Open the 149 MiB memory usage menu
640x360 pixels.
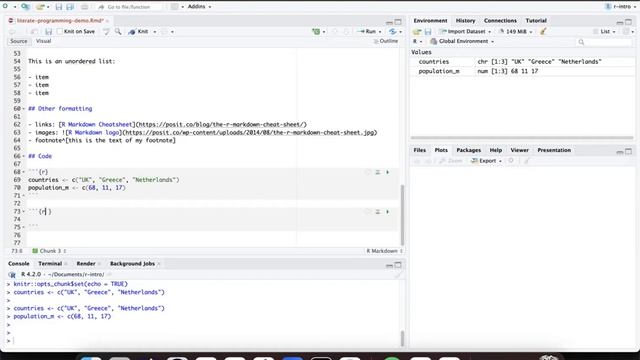pyautogui.click(x=515, y=31)
